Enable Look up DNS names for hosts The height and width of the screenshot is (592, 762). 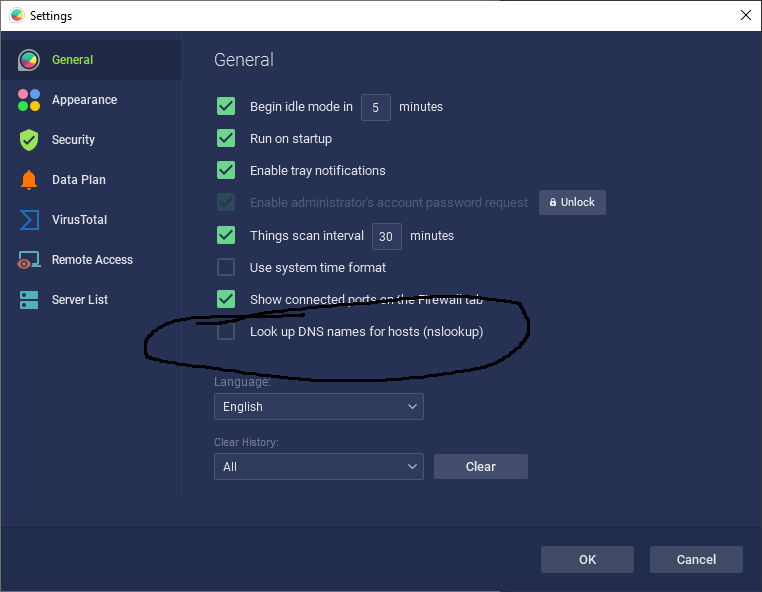(x=226, y=331)
